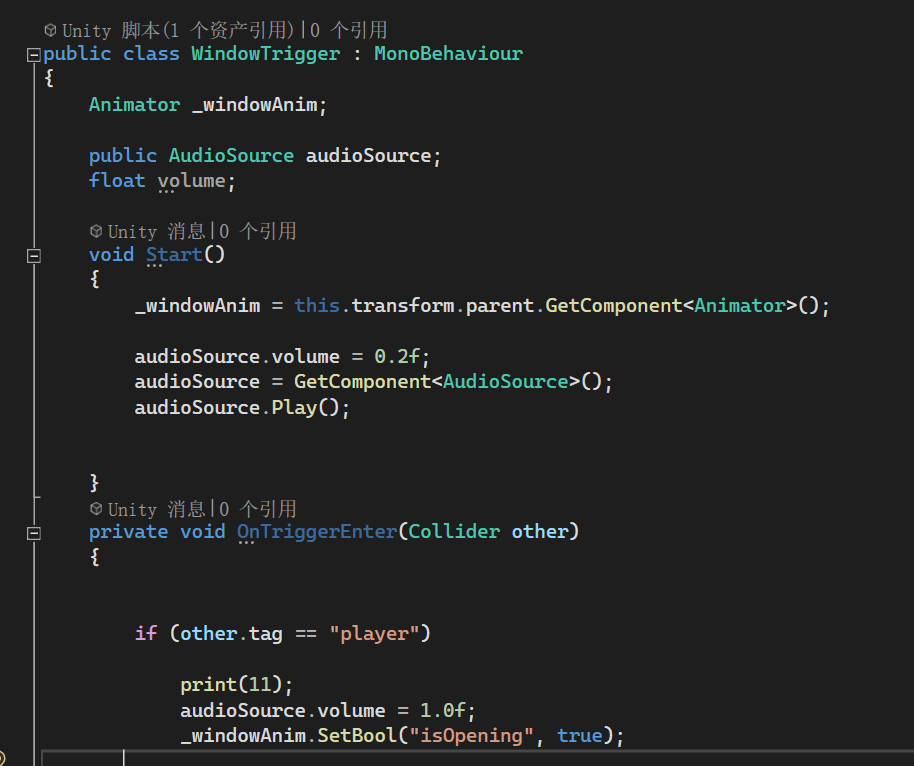Click 'this' keyword in Start method
This screenshot has width=914, height=766.
(x=317, y=305)
